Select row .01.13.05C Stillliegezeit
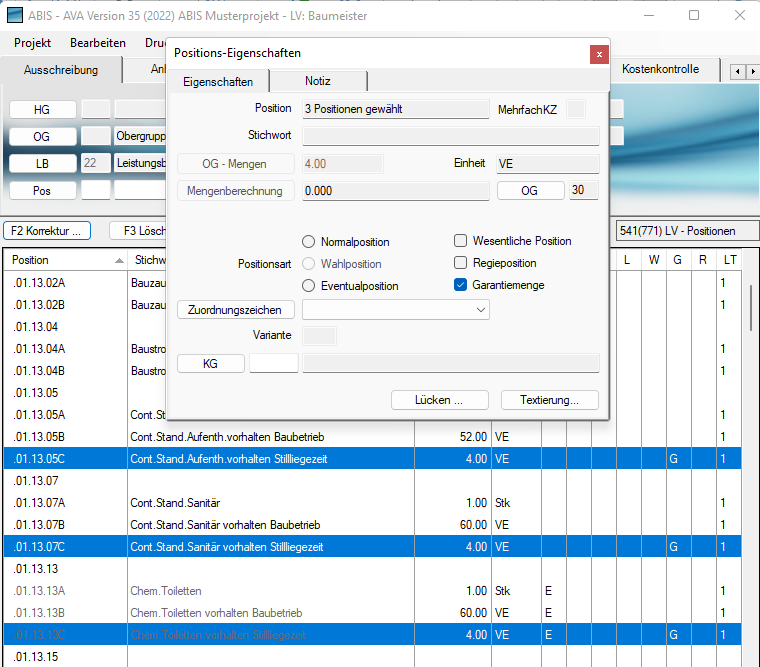Screen dimensions: 760x667 coord(372,459)
